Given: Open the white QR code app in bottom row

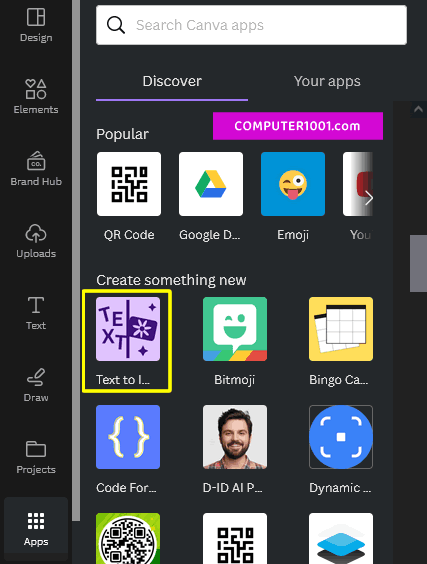Looking at the screenshot, I should coord(235,538).
